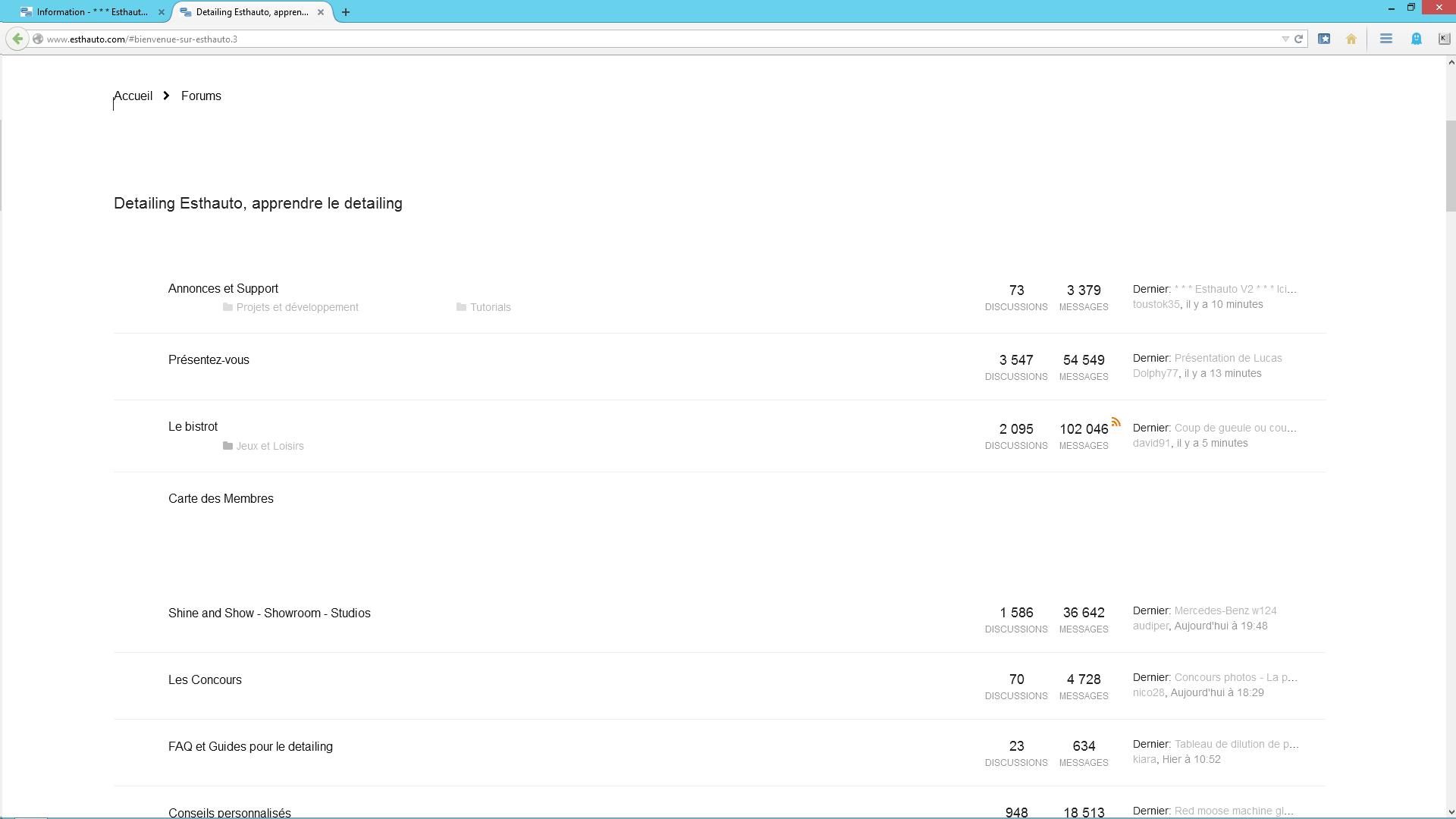Click the 4 728 messages count
Screen dimensions: 1456x819
1084,679
